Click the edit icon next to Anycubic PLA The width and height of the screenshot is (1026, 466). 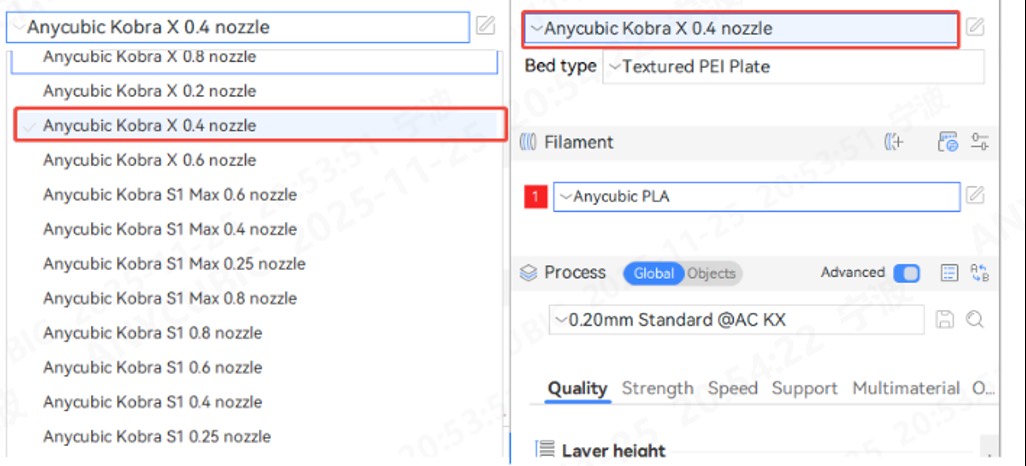click(x=975, y=196)
